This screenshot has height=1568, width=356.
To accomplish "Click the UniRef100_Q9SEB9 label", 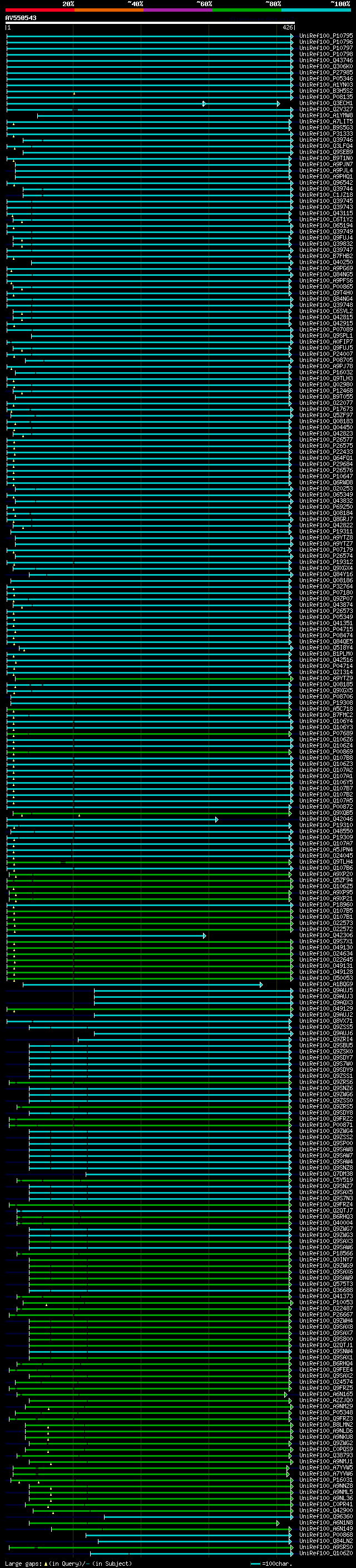I will click(326, 152).
